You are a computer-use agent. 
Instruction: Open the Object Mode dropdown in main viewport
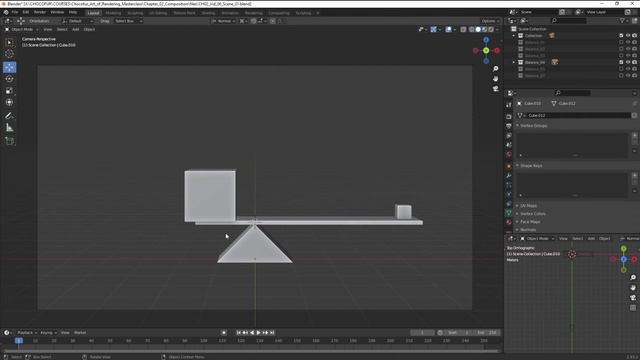(22, 29)
